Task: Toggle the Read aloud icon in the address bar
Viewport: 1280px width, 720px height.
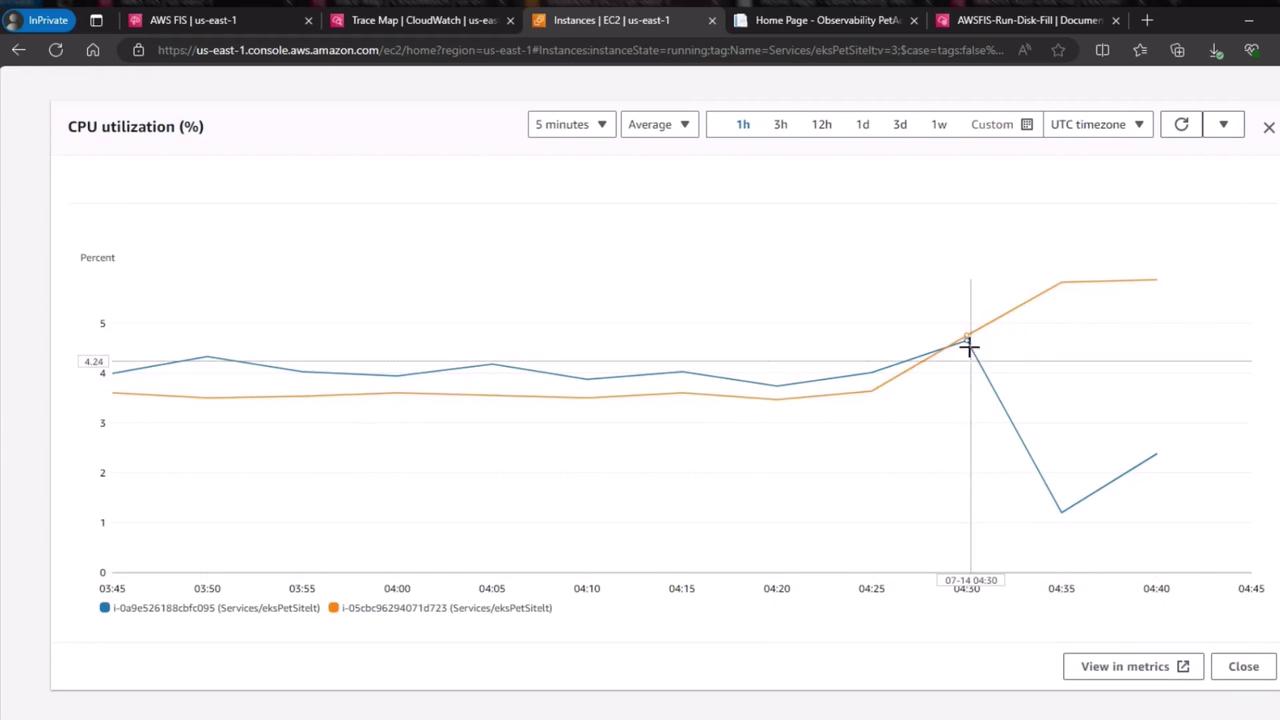Action: (x=1025, y=50)
